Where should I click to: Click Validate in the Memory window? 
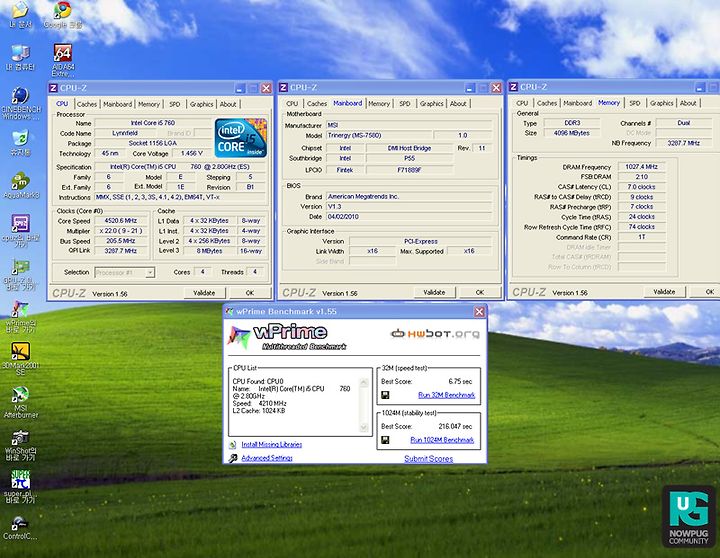(x=664, y=292)
